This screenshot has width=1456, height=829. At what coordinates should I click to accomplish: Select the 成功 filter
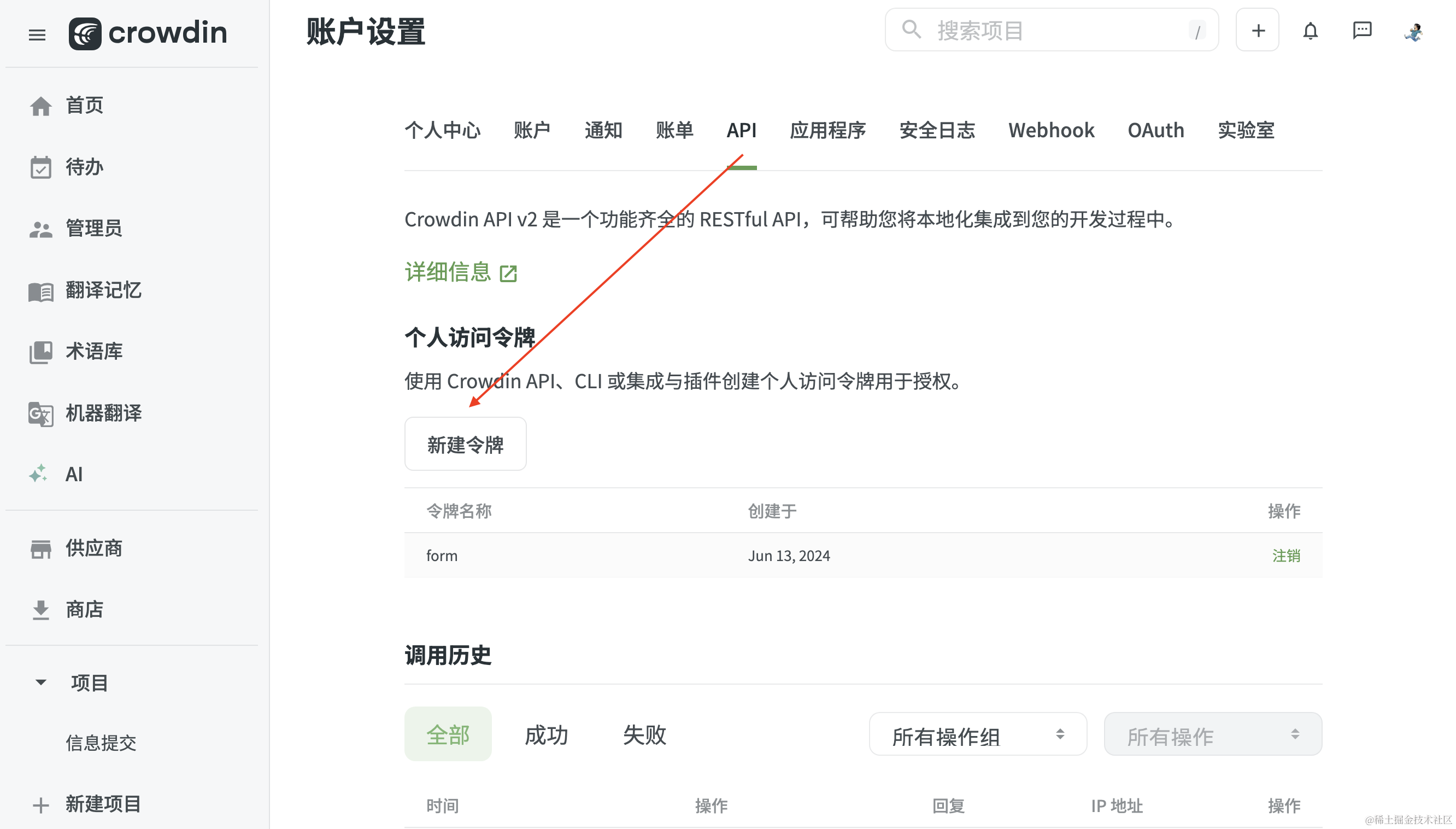point(545,734)
